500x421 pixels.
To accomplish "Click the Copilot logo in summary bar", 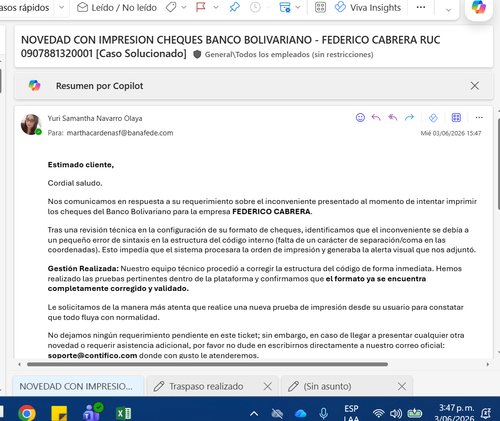I will (34, 86).
